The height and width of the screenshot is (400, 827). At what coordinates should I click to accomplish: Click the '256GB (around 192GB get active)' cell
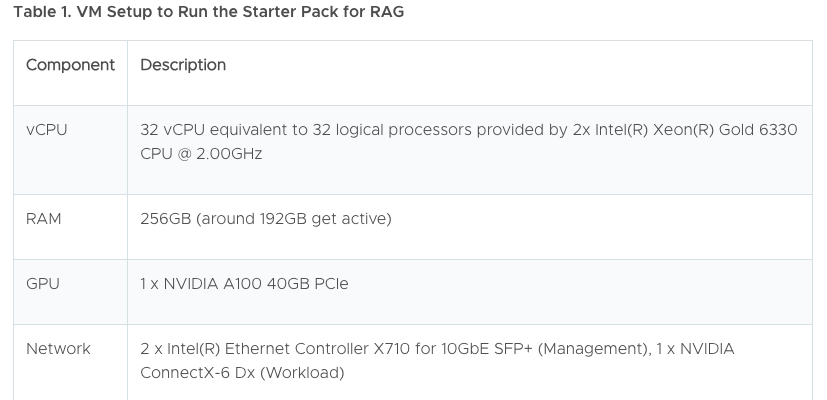click(266, 218)
